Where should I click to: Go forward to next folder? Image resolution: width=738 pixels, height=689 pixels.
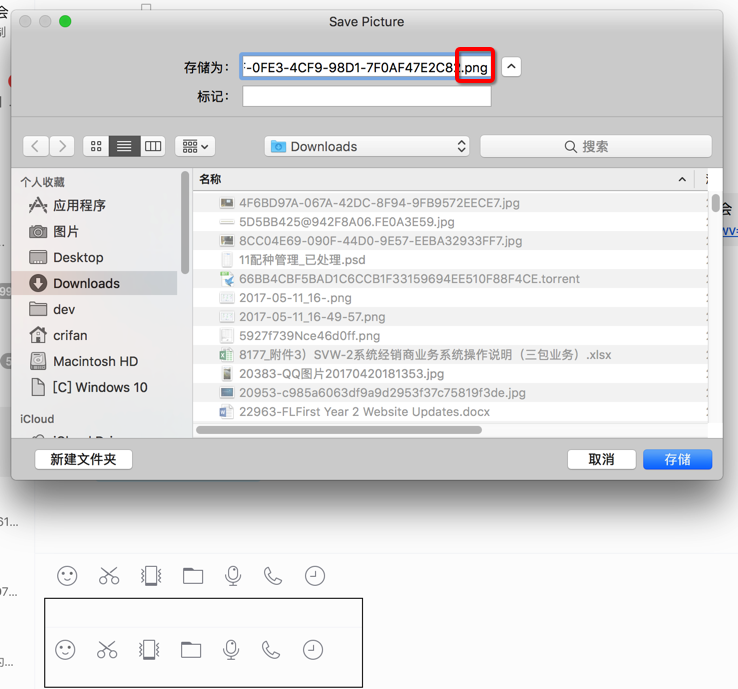pyautogui.click(x=62, y=146)
